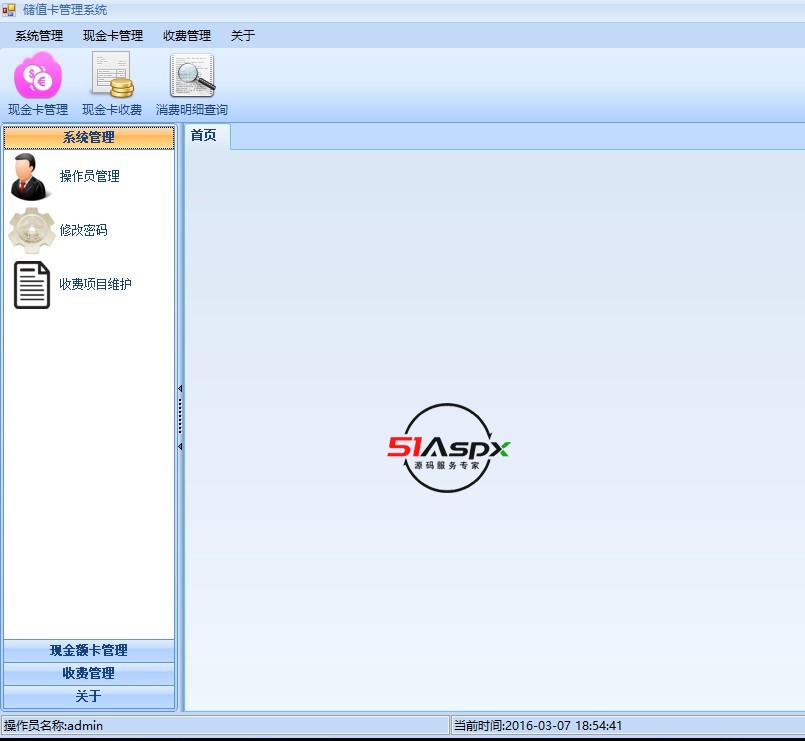Click the 51Aspx logo image
Screen dimensions: 805x741
click(x=448, y=448)
